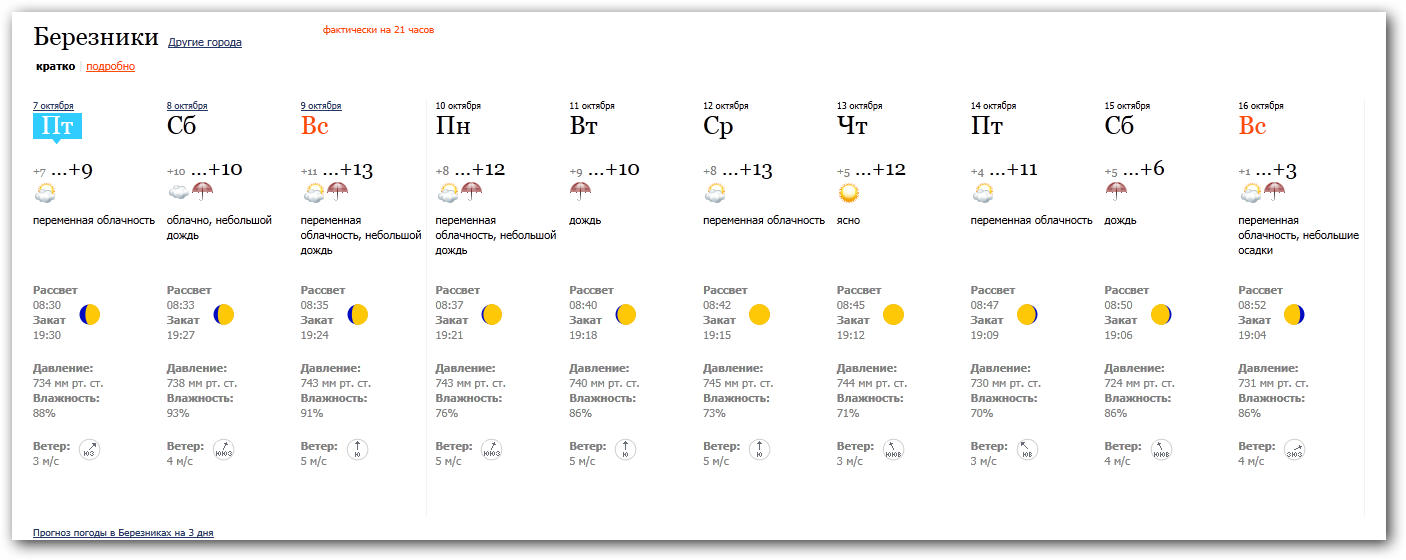The width and height of the screenshot is (1406, 560).
Task: Click the full moon icon for 12 октября
Action: click(x=760, y=315)
